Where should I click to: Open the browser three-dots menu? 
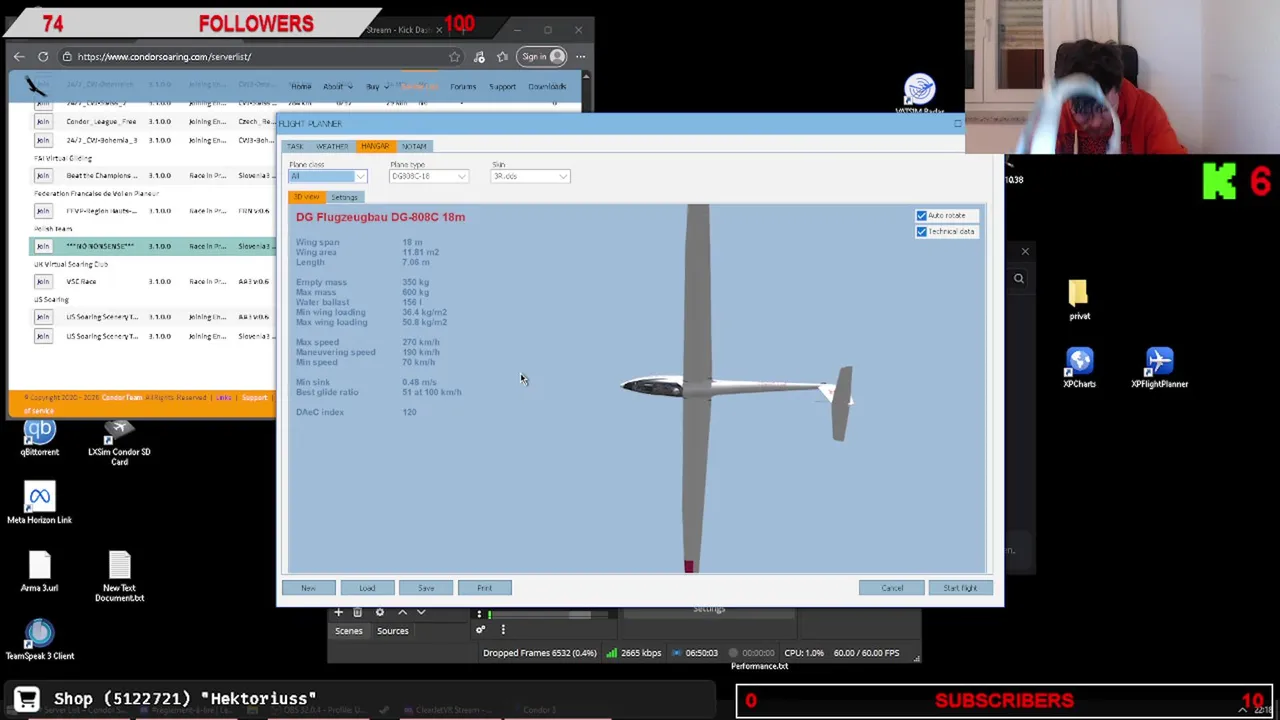pos(580,57)
